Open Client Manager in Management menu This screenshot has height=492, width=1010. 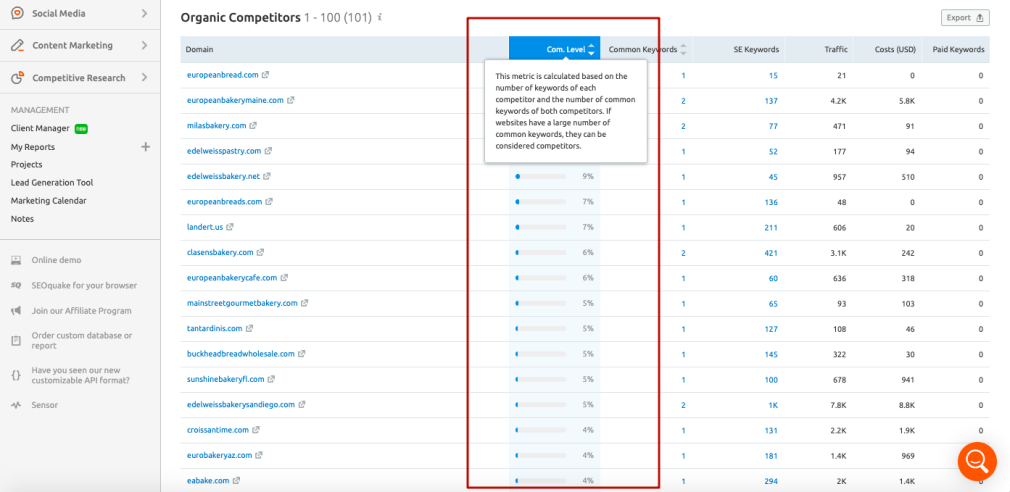tap(40, 128)
